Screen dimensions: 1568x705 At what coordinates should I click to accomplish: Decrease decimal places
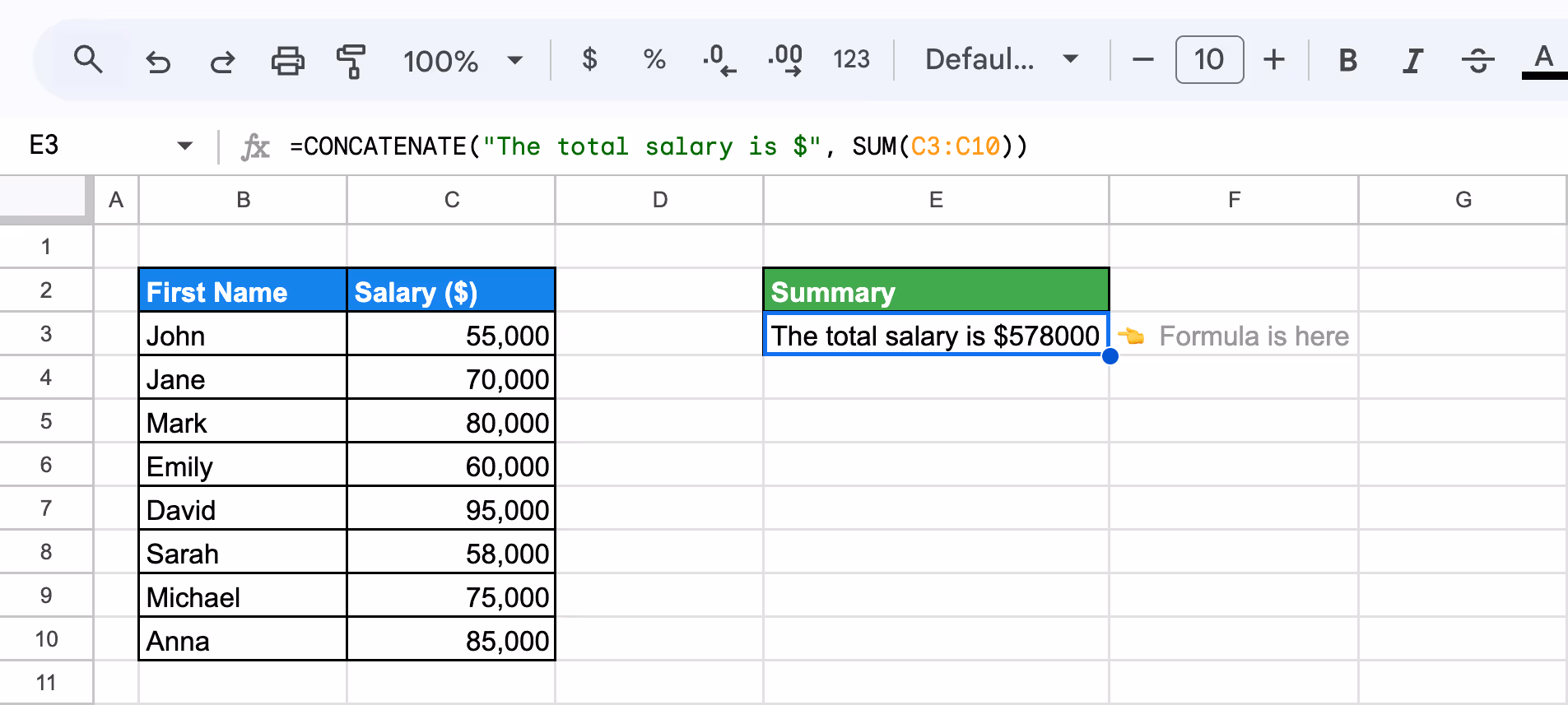point(719,59)
